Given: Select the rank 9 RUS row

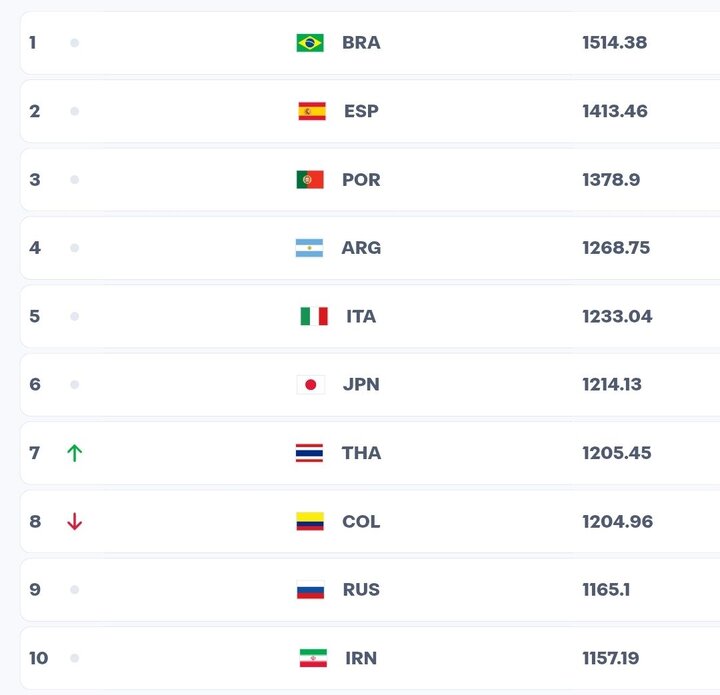Looking at the screenshot, I should click(x=370, y=590).
